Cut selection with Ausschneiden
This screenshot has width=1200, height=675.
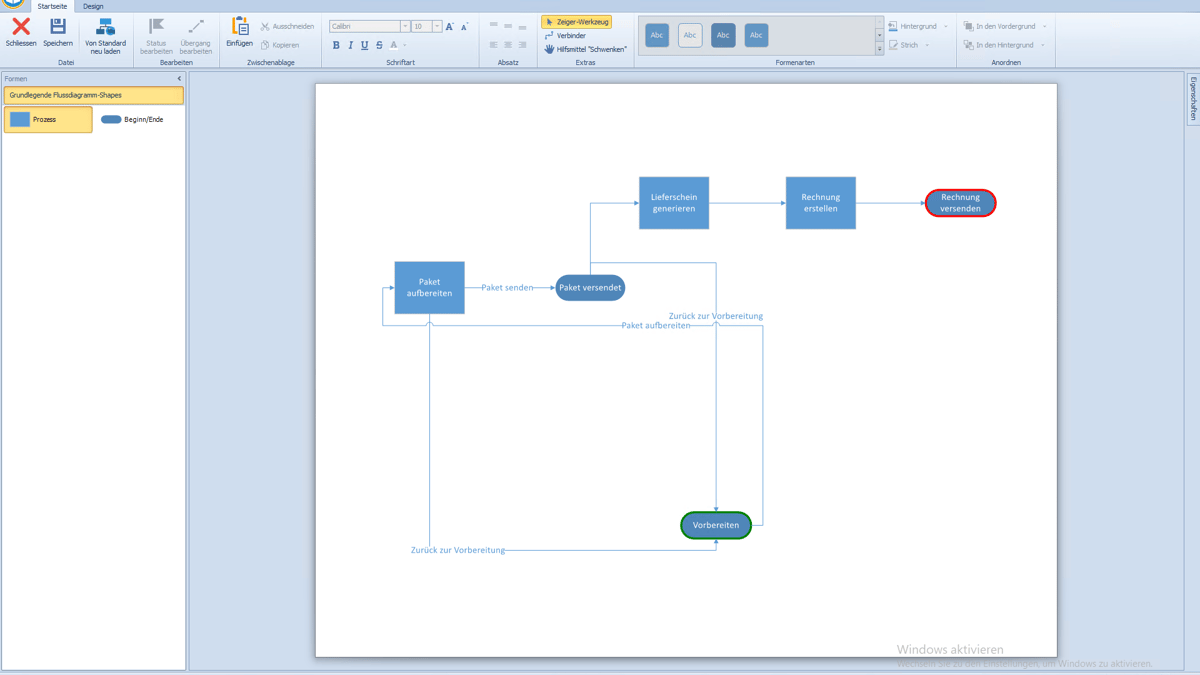[287, 27]
